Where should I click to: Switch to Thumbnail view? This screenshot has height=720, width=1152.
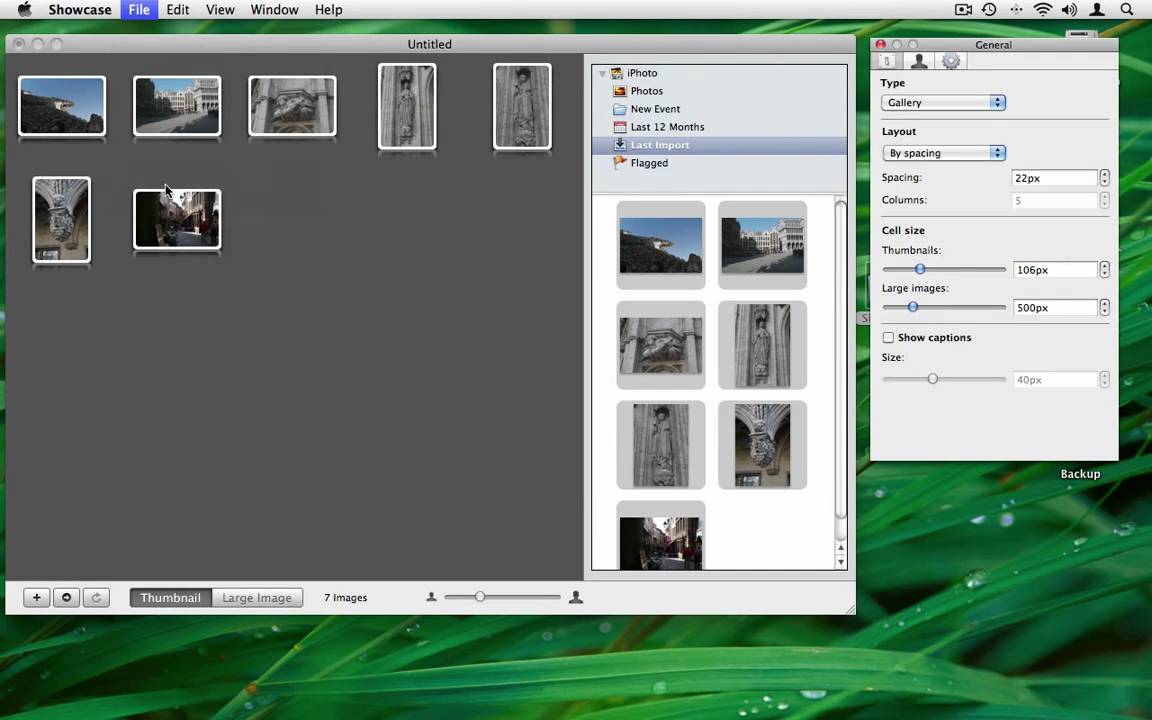170,597
